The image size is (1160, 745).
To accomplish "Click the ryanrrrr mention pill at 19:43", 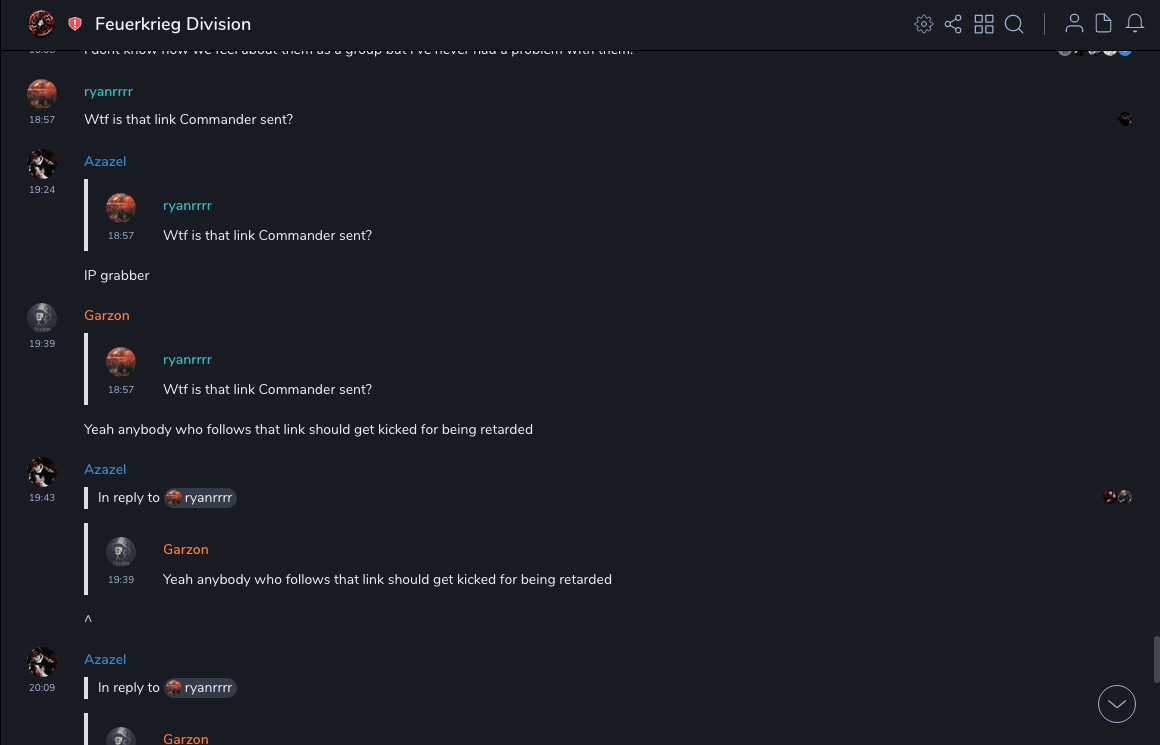I will 200,498.
